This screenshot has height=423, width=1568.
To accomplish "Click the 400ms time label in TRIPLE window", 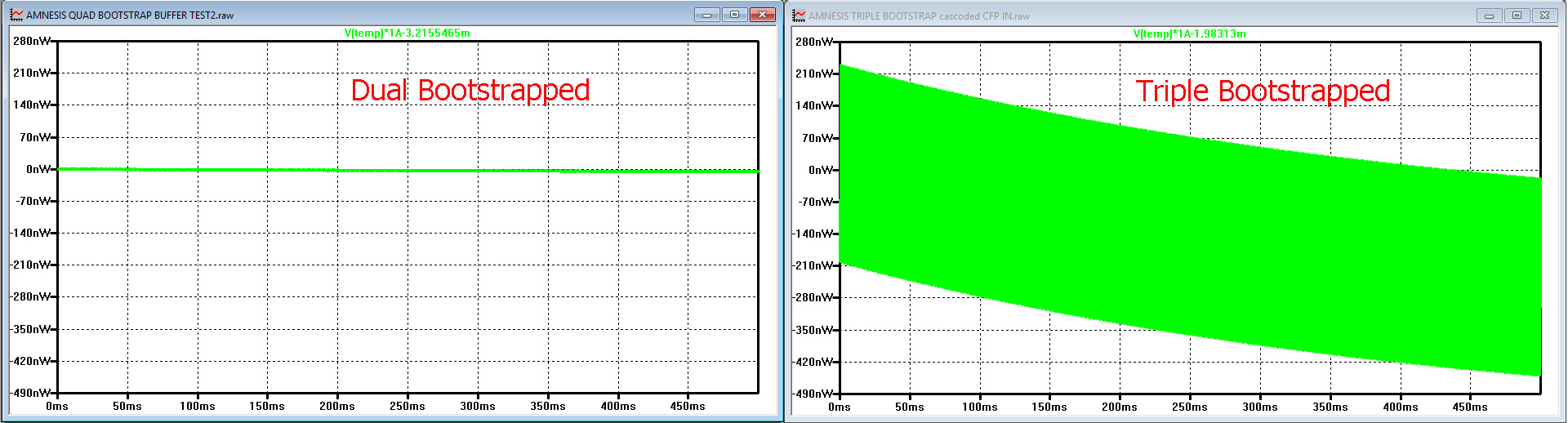I will click(x=1401, y=407).
